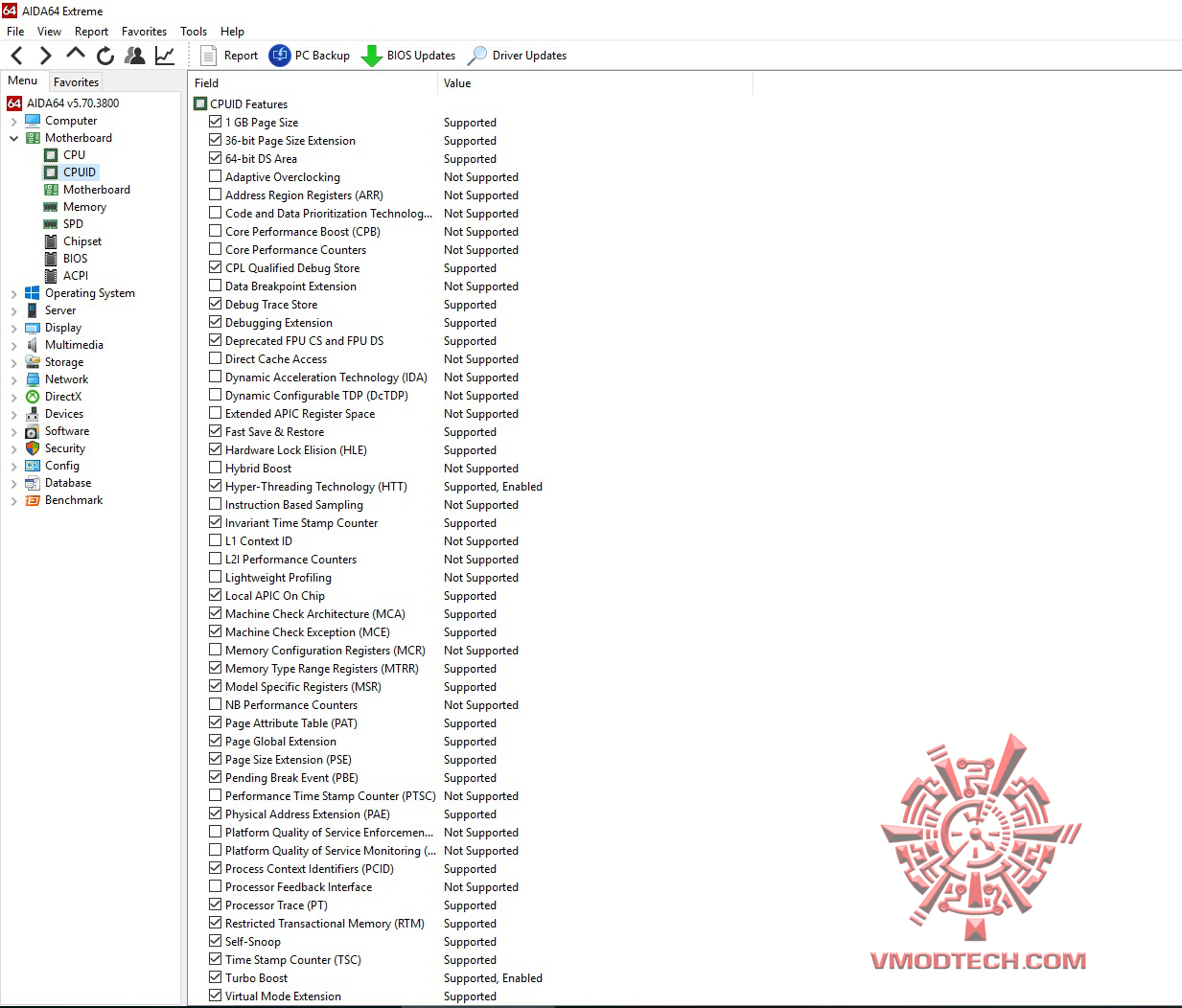
Task: Select the CPUID Features group row
Action: click(248, 103)
